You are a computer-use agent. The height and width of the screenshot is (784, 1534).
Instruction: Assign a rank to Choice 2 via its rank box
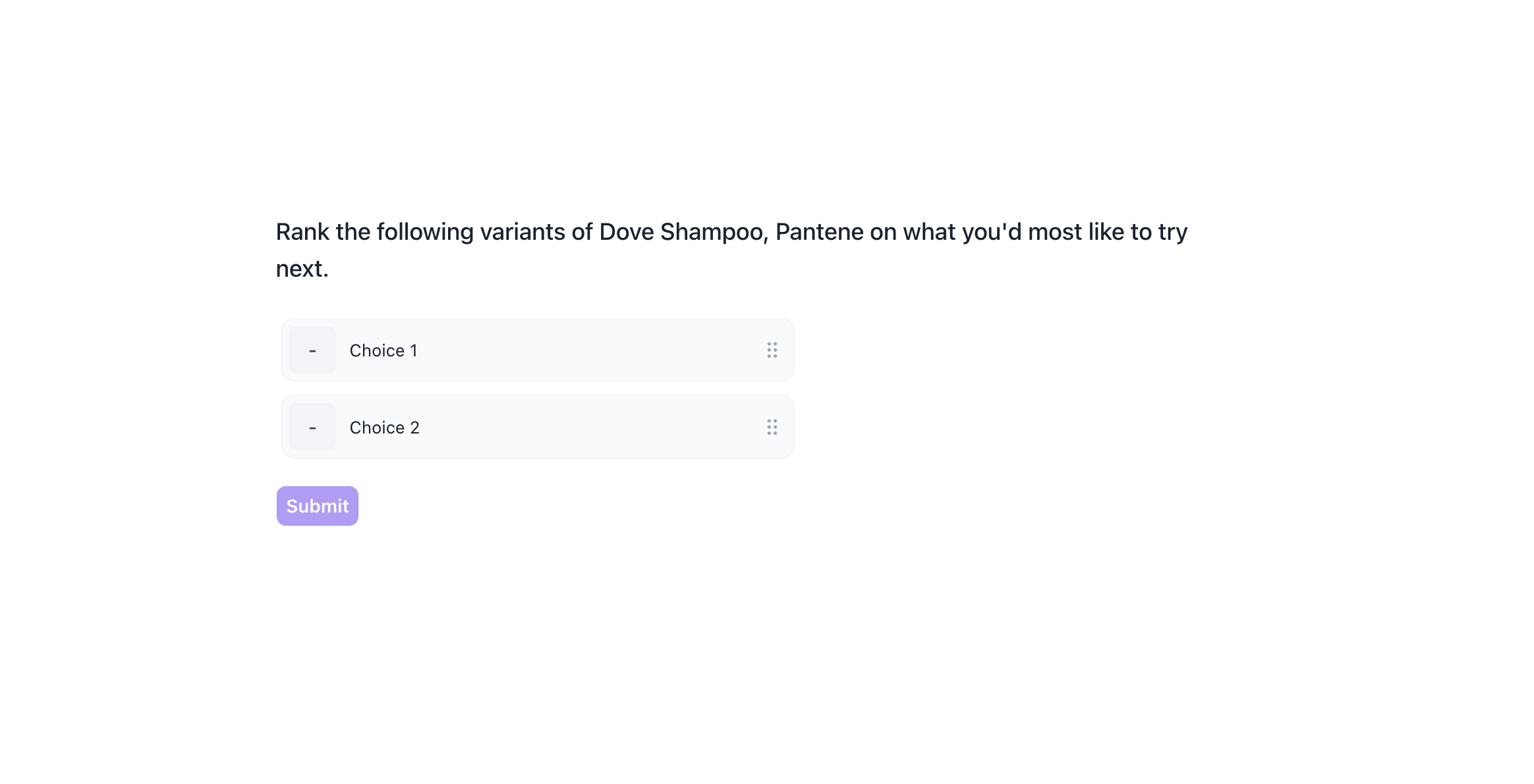point(312,427)
